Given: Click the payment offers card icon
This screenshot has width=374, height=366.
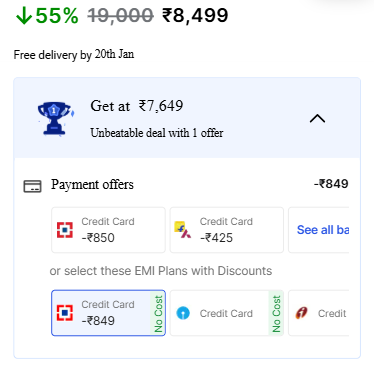Looking at the screenshot, I should 32,186.
